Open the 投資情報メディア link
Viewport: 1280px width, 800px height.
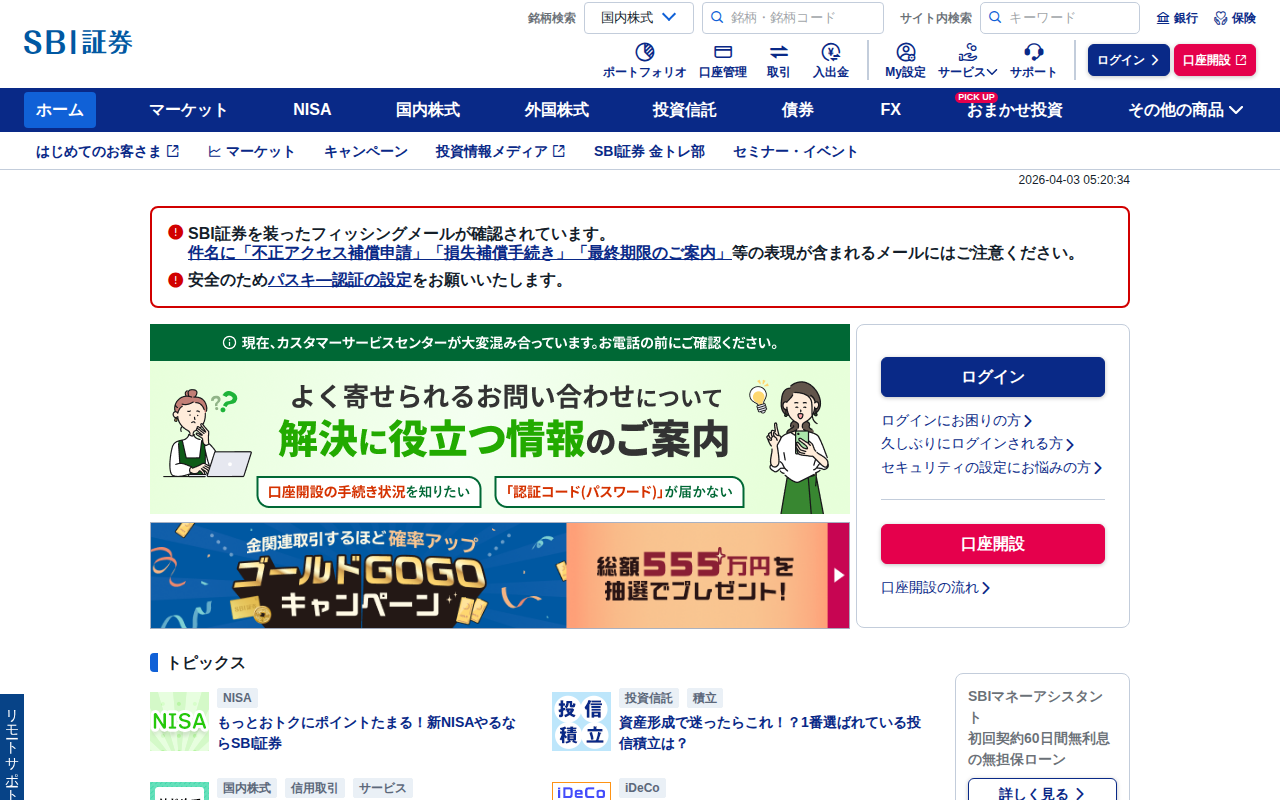(501, 152)
